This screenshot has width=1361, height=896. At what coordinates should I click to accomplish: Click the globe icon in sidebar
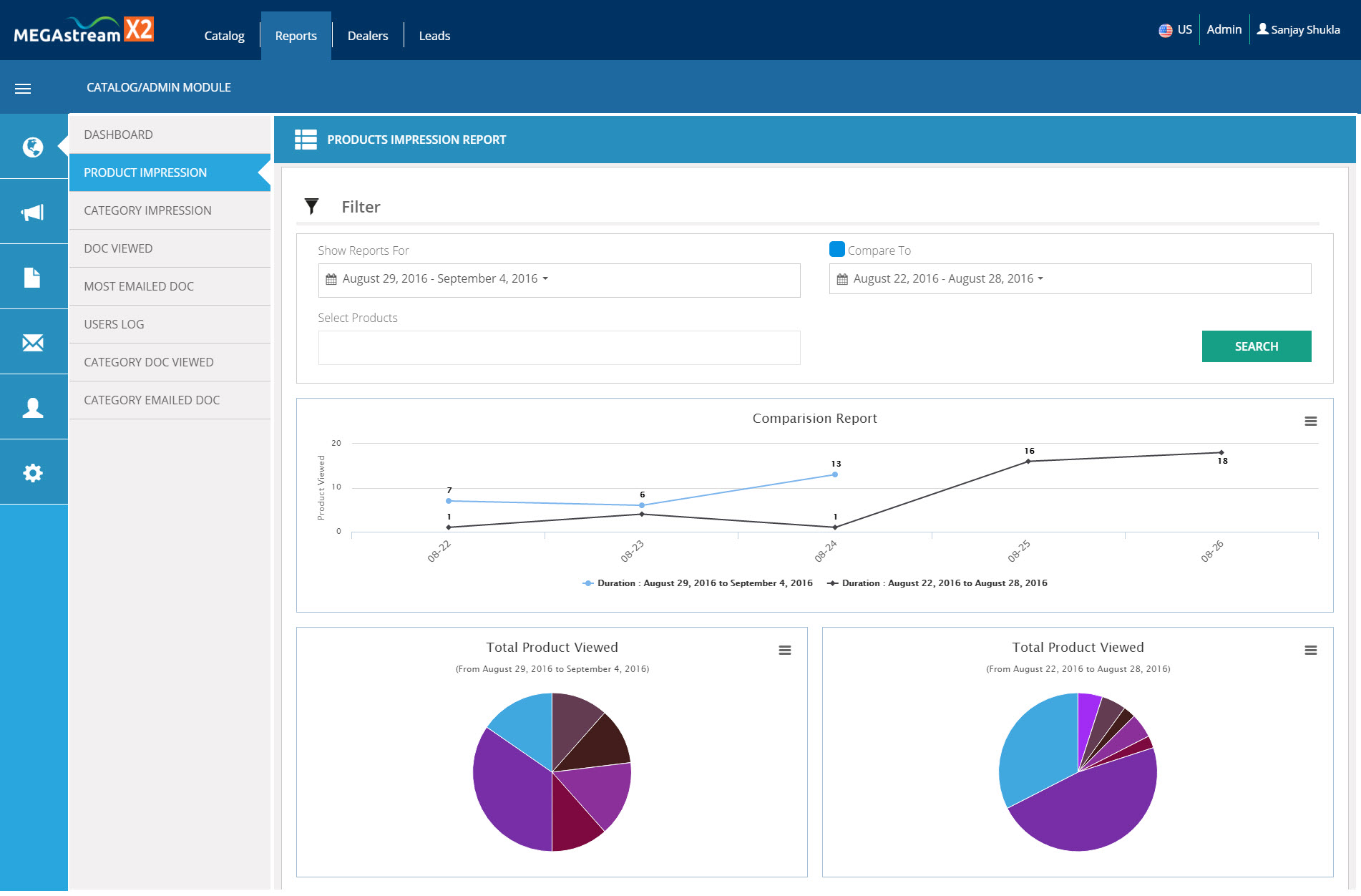pyautogui.click(x=33, y=147)
